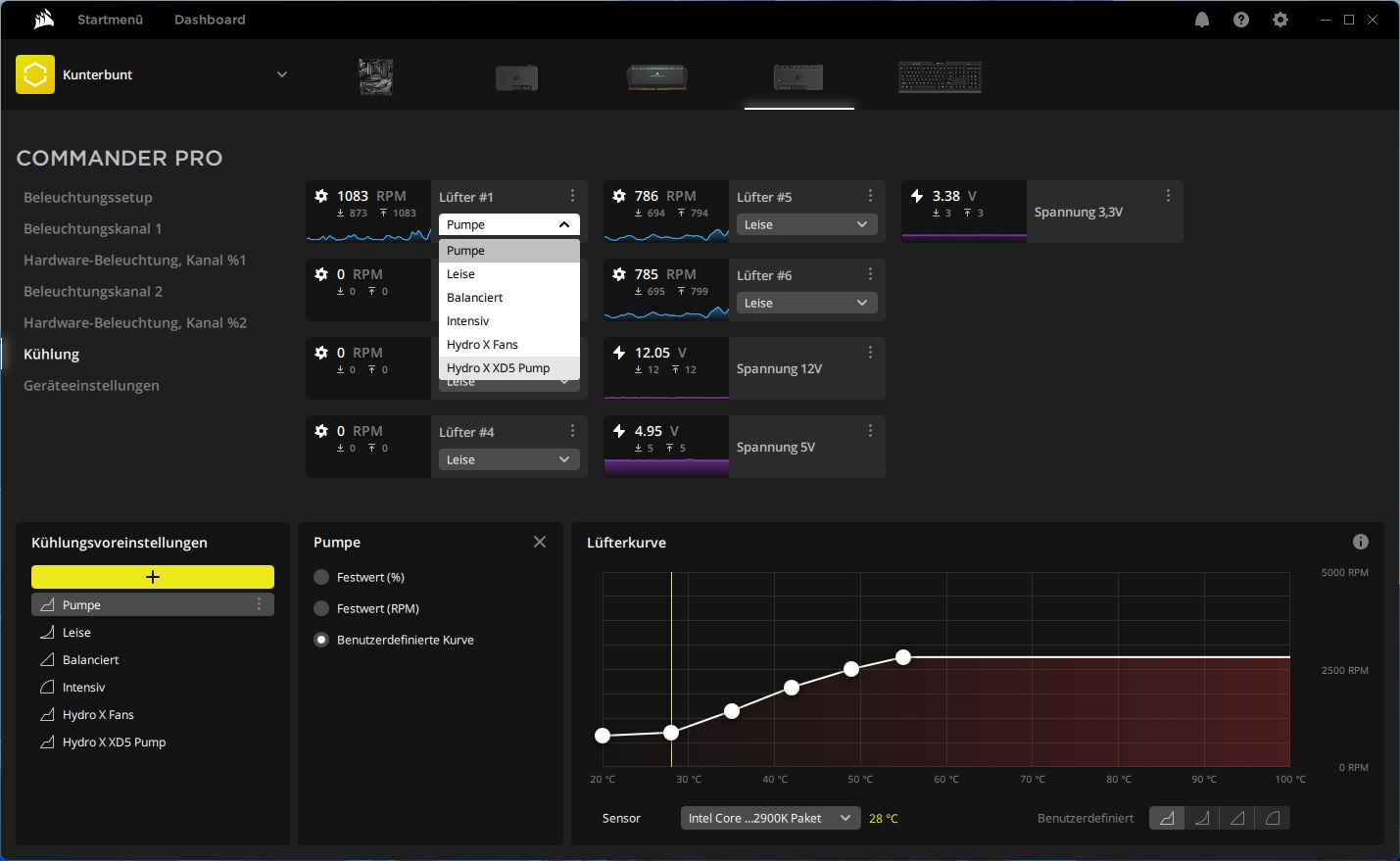Image resolution: width=1400 pixels, height=861 pixels.
Task: Click the Corsair sails logo
Action: pos(43,20)
